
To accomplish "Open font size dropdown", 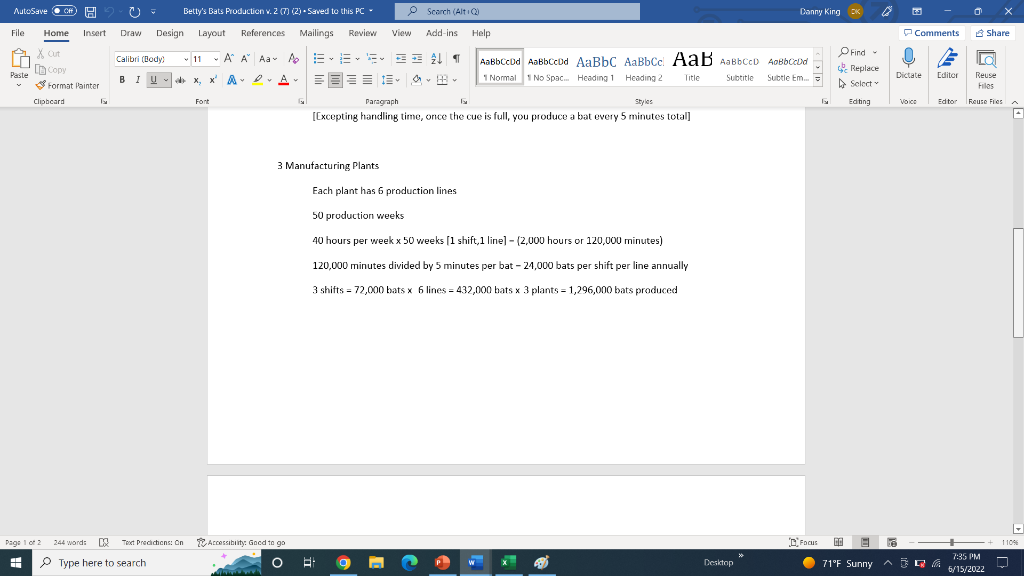I will [216, 59].
